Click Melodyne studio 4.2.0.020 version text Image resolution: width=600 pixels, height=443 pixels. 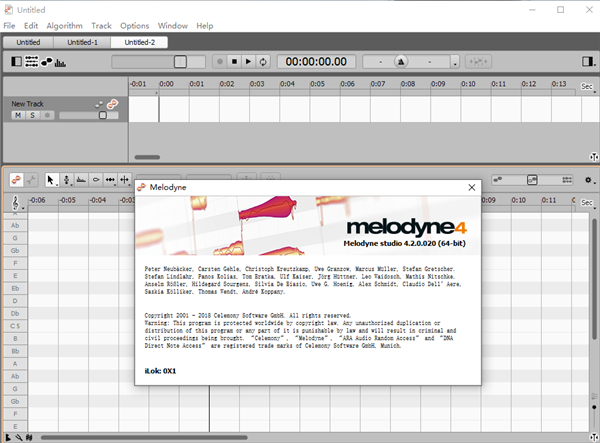404,243
